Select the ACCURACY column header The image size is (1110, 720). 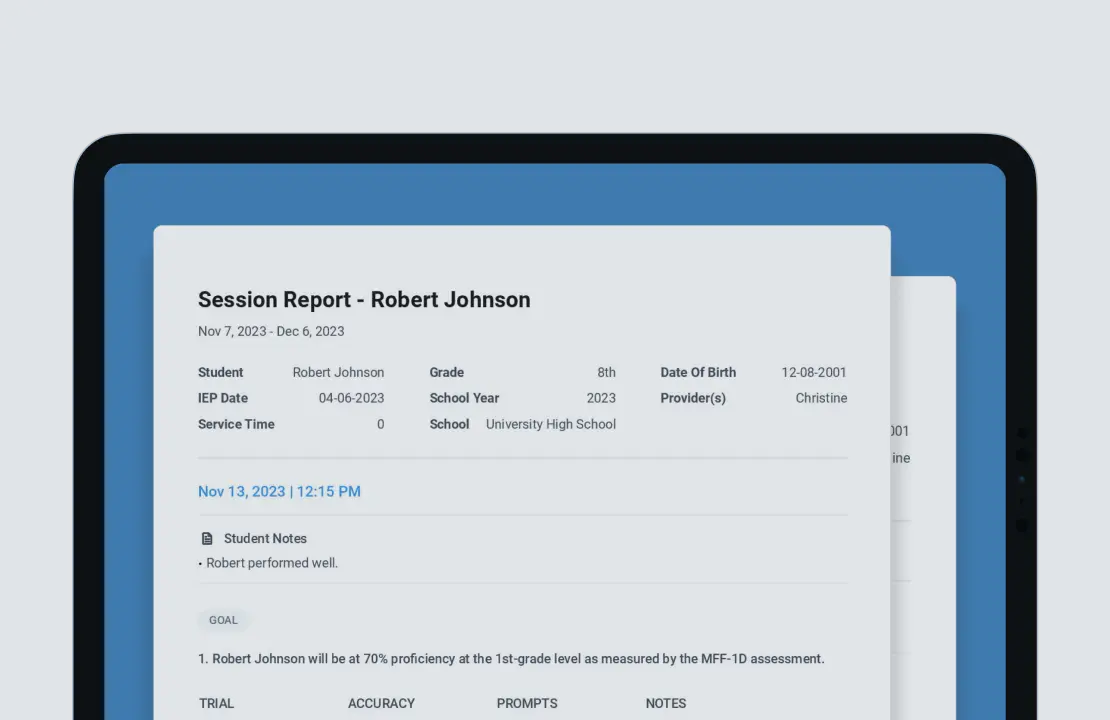pos(381,703)
